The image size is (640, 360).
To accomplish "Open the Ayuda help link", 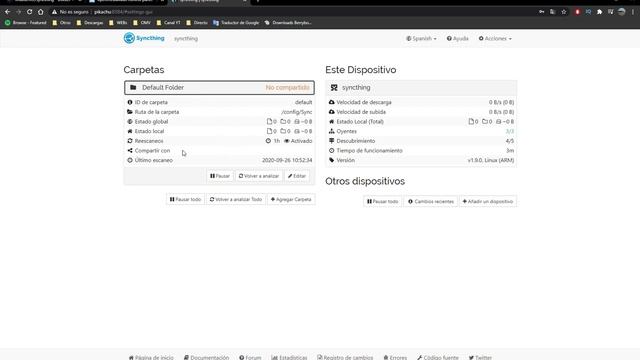I will click(x=458, y=38).
